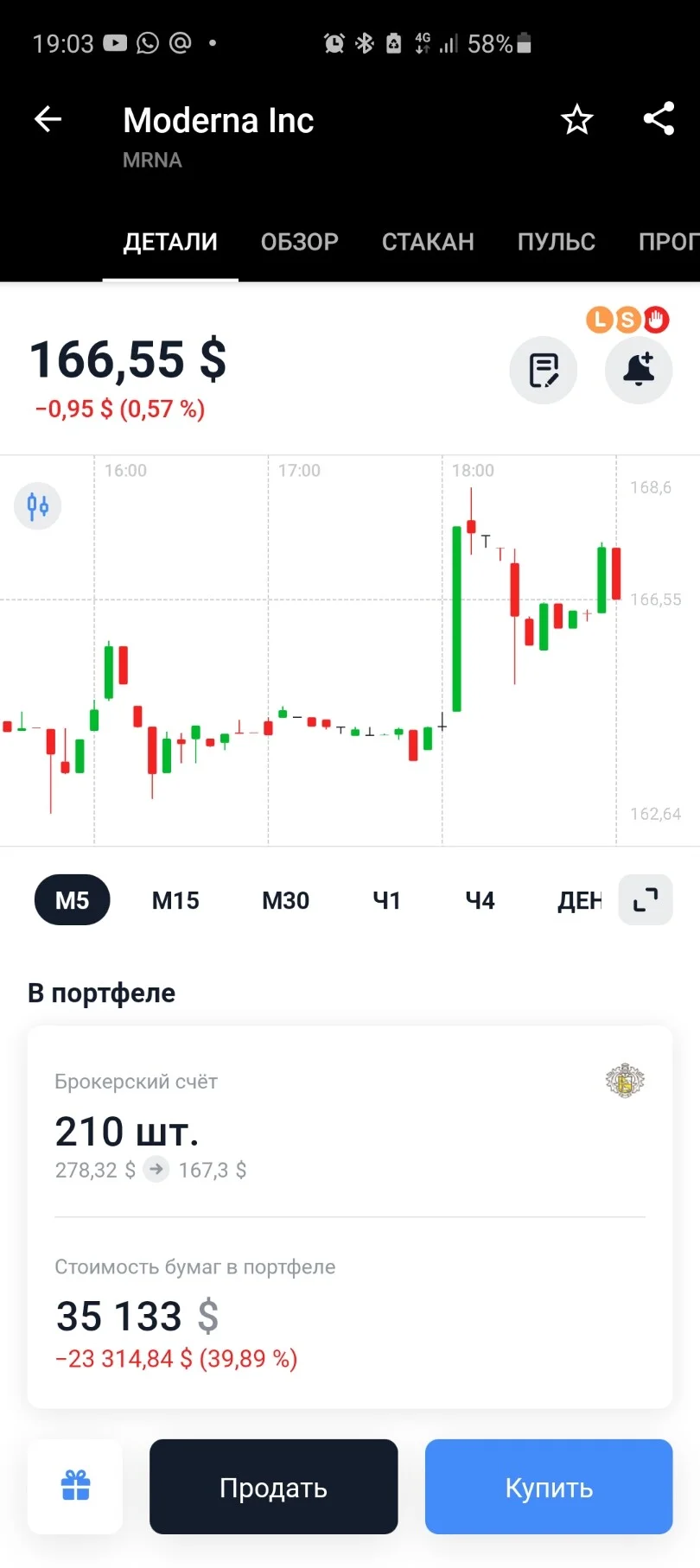This screenshot has height=1568, width=700.
Task: Switch chart to M30 interval
Action: tap(285, 900)
